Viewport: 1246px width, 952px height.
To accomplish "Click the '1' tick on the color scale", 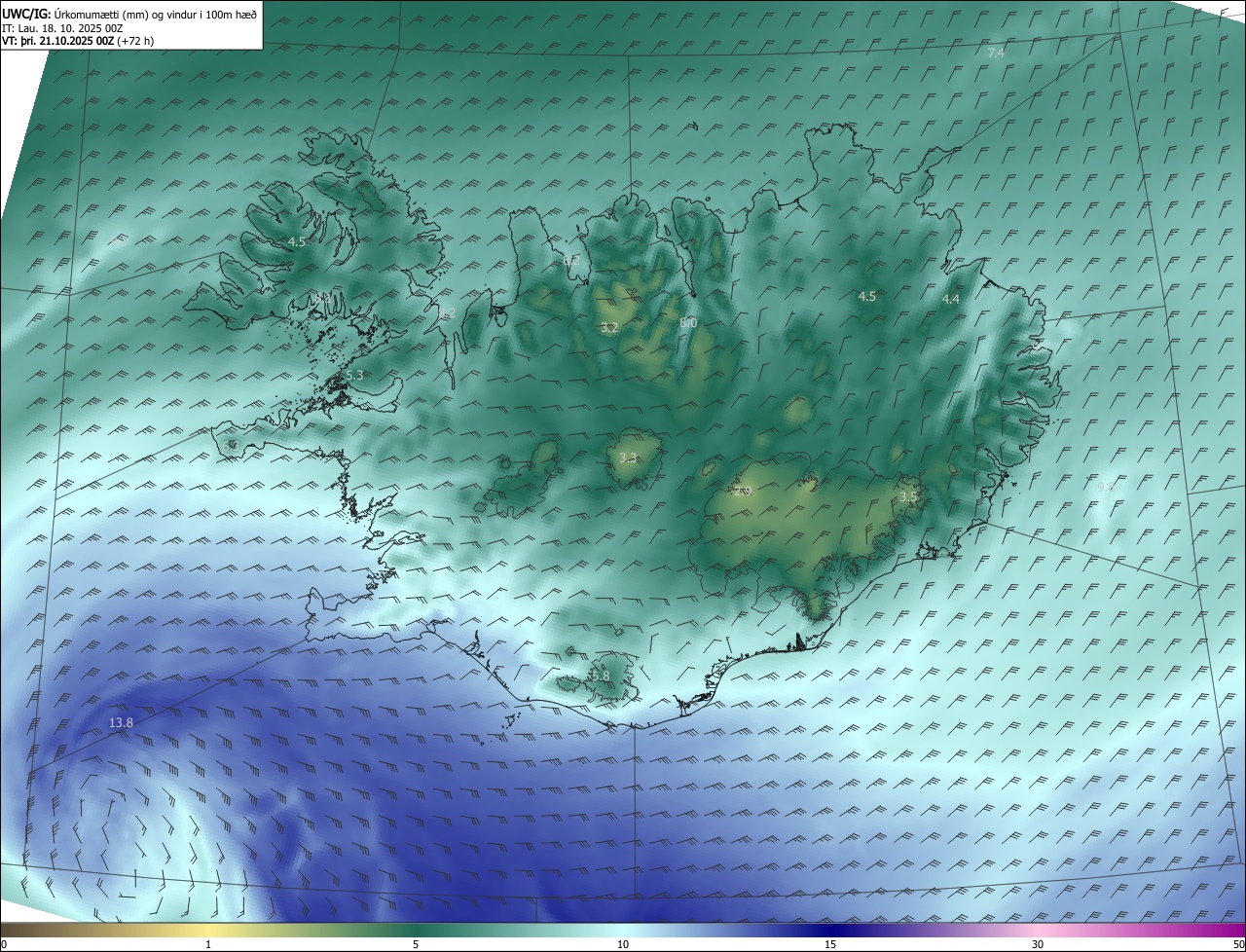I will (x=208, y=944).
